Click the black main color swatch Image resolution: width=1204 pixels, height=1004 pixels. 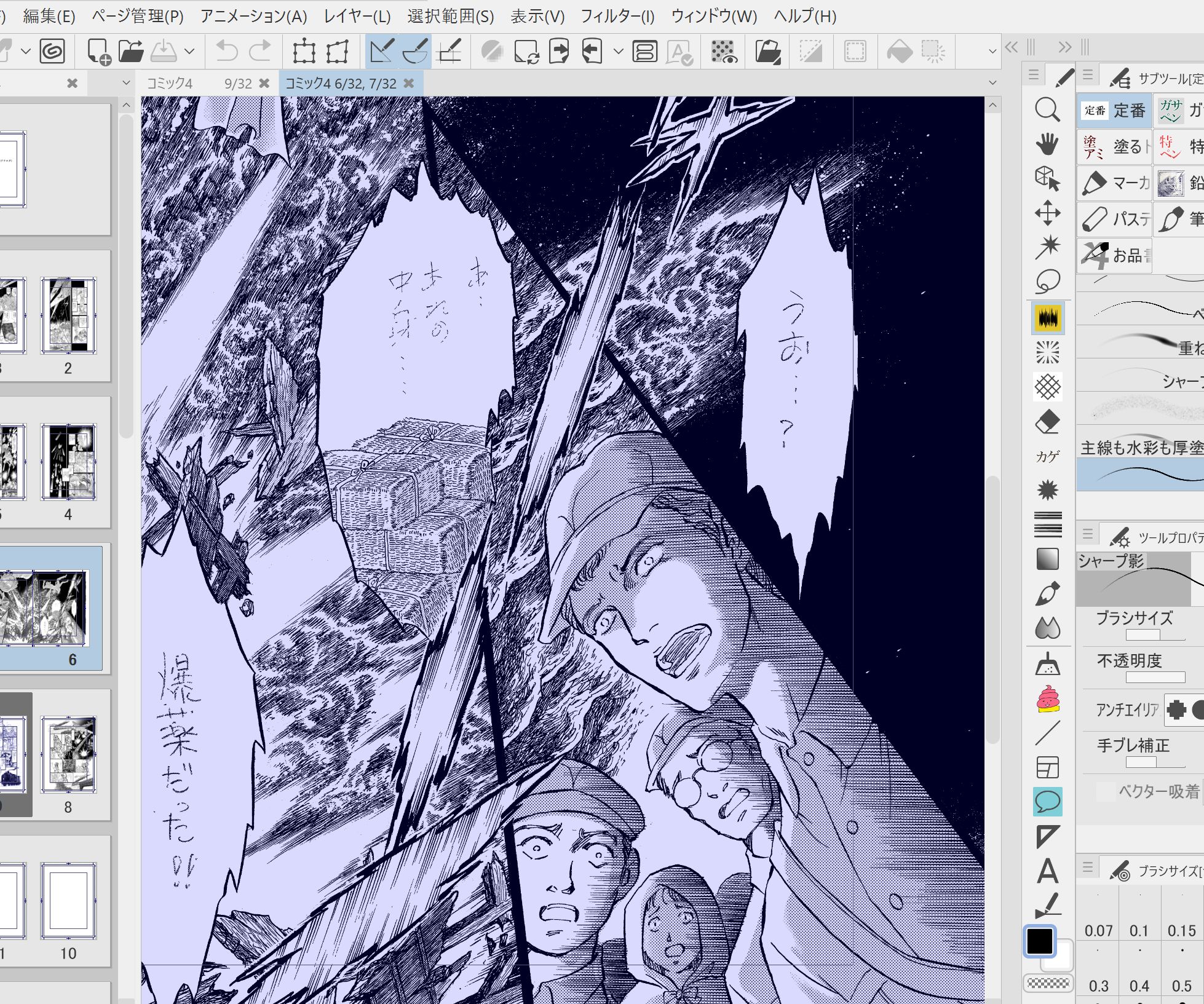tap(1039, 941)
